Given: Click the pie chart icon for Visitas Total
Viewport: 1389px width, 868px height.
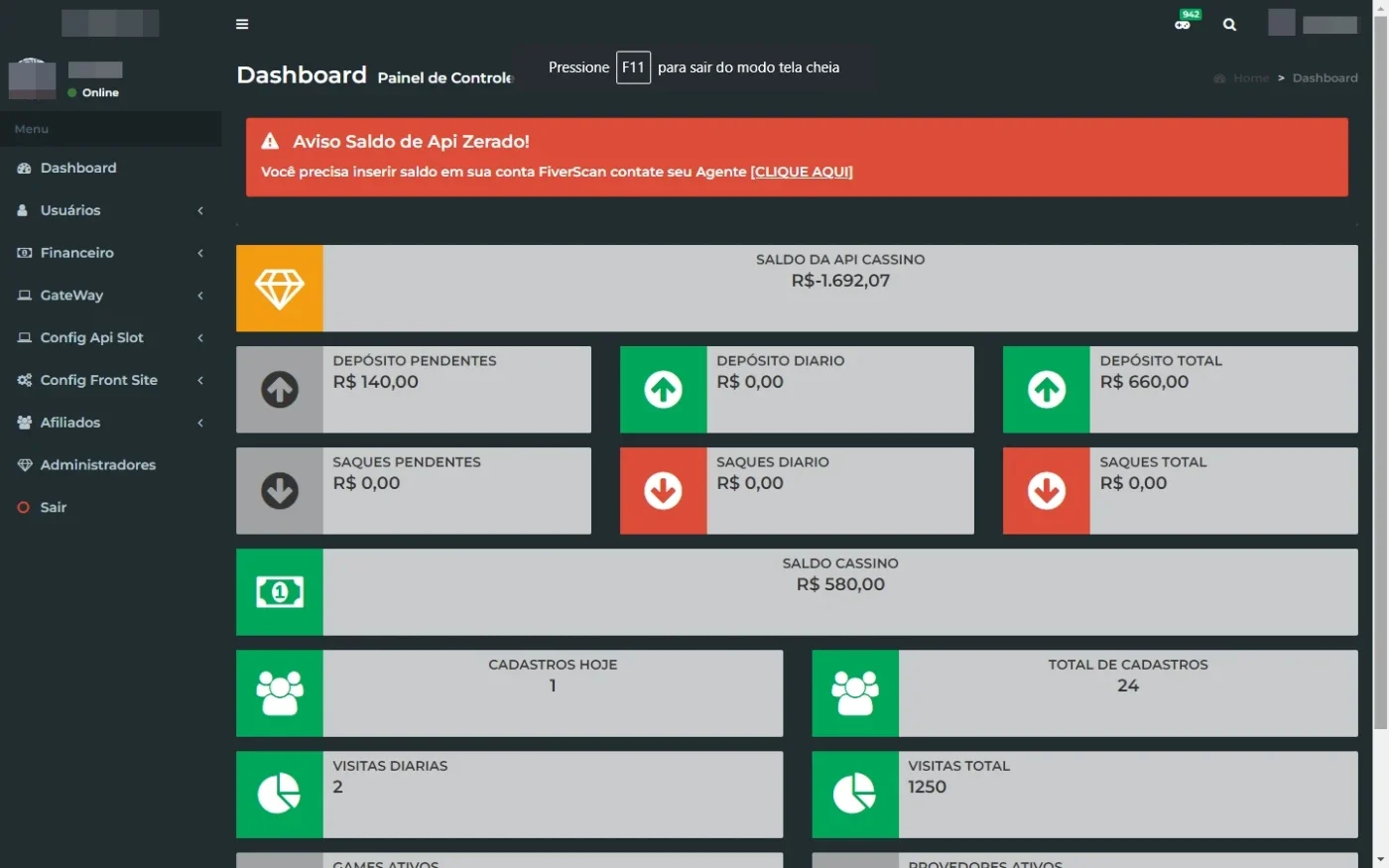Looking at the screenshot, I should [855, 795].
